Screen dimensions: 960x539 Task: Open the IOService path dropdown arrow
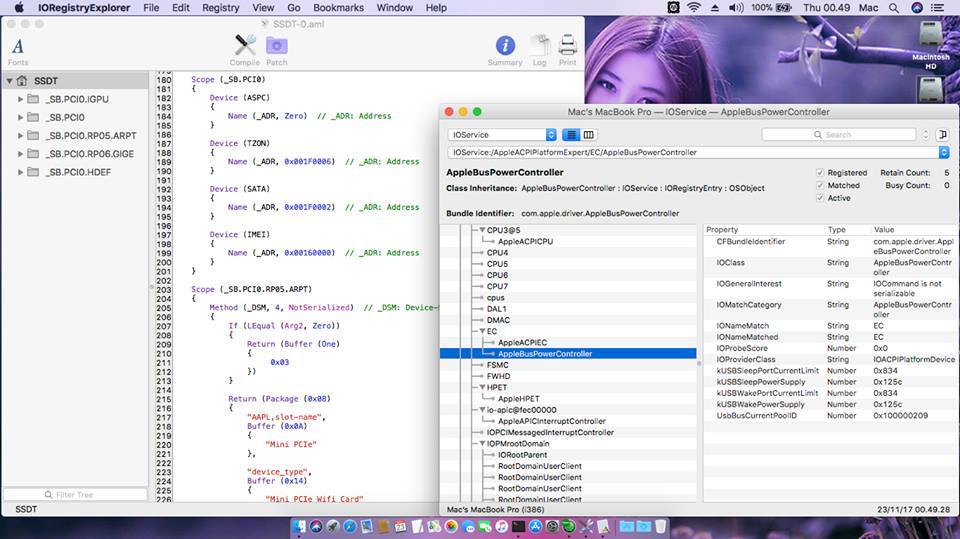tap(943, 152)
